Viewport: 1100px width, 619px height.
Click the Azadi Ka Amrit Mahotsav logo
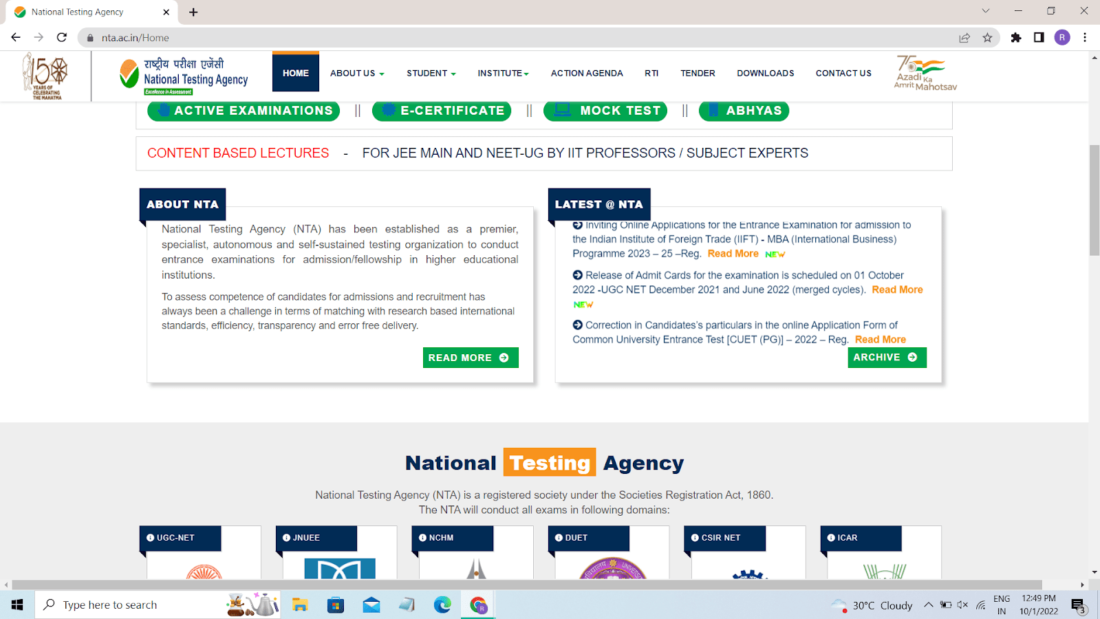tap(922, 73)
